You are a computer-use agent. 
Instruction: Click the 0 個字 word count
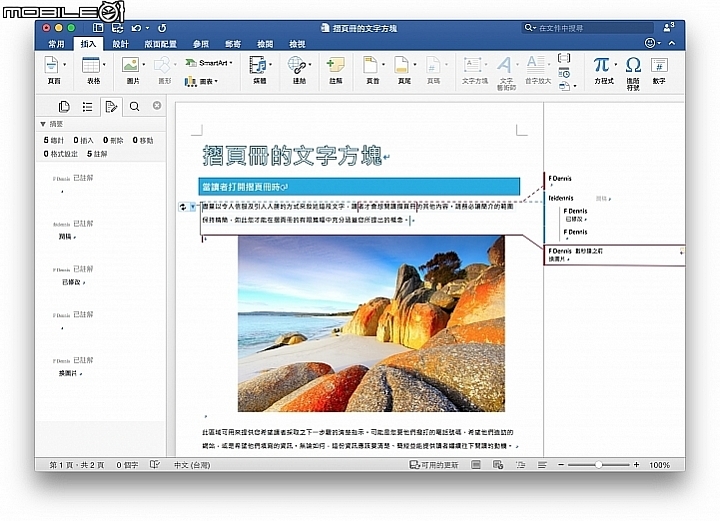click(x=127, y=465)
